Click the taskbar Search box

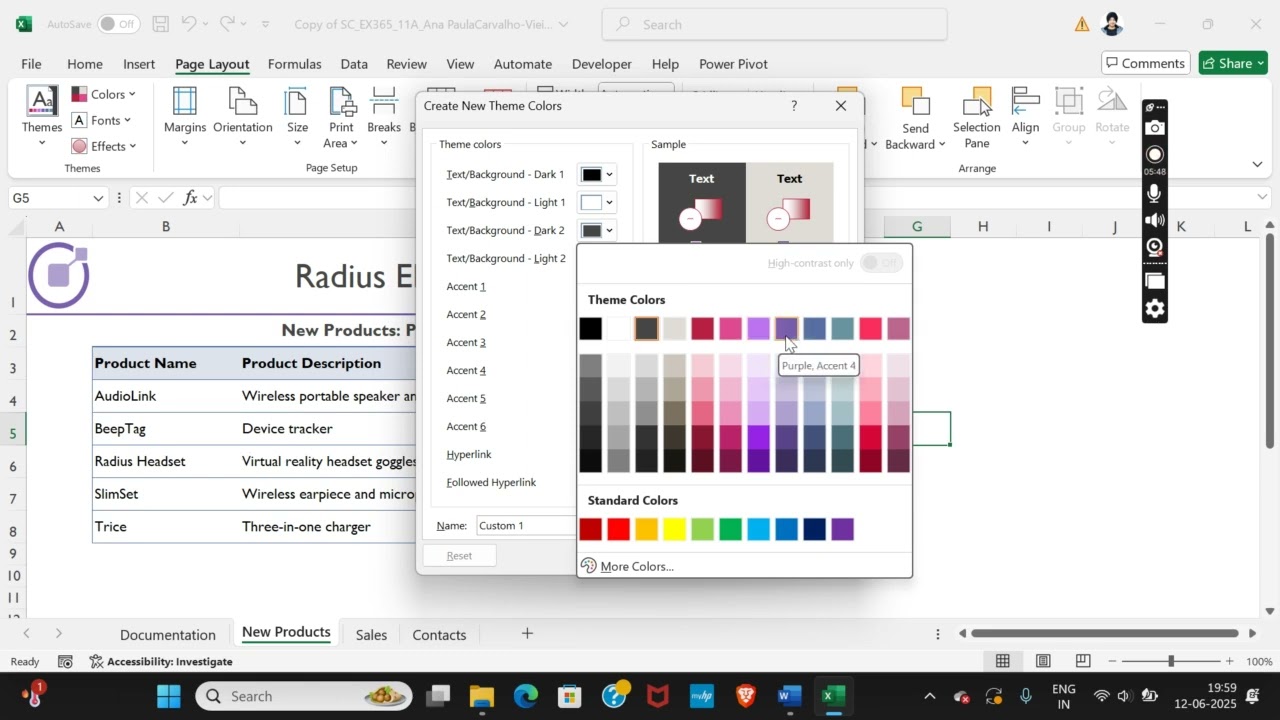[304, 696]
